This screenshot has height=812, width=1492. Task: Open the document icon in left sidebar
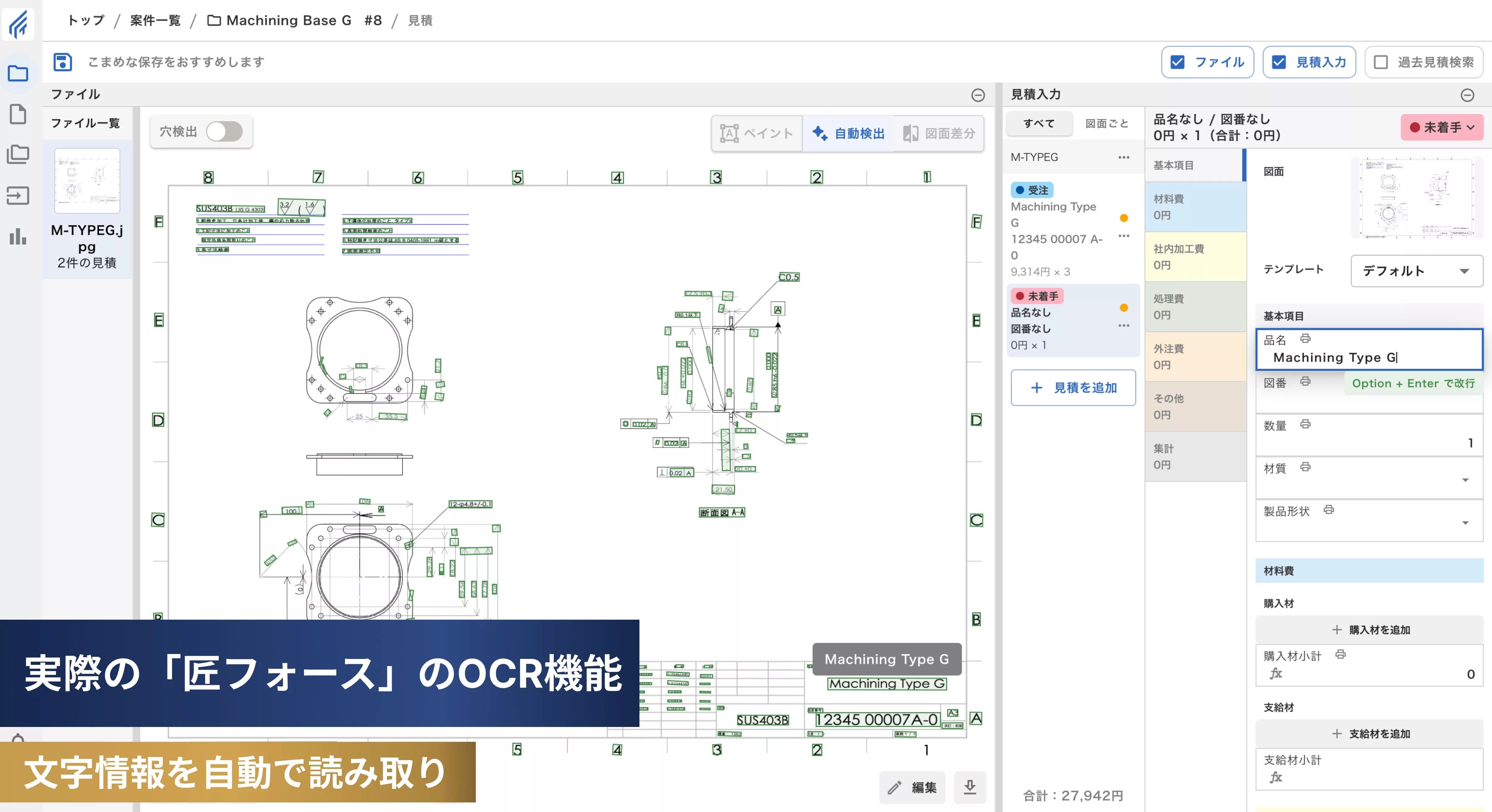18,114
